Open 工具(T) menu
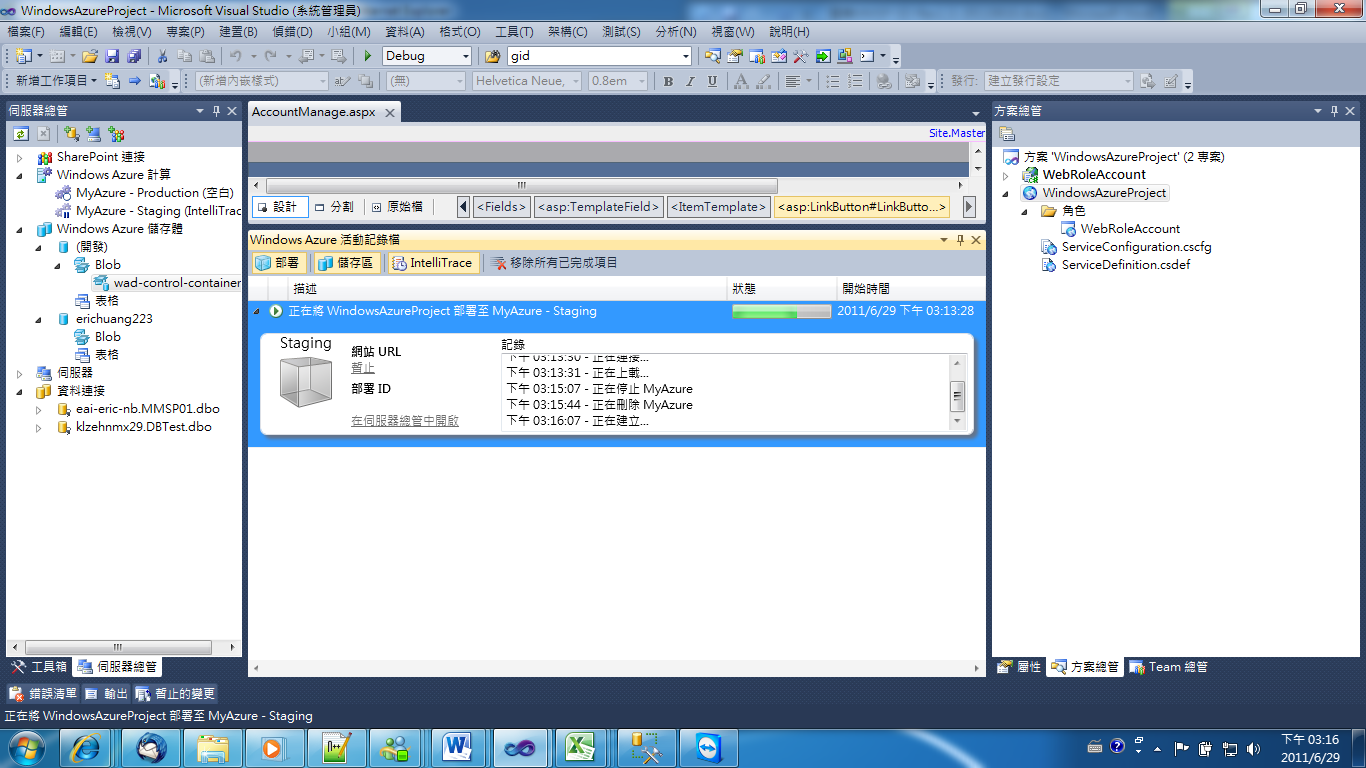The image size is (1366, 768). [514, 32]
